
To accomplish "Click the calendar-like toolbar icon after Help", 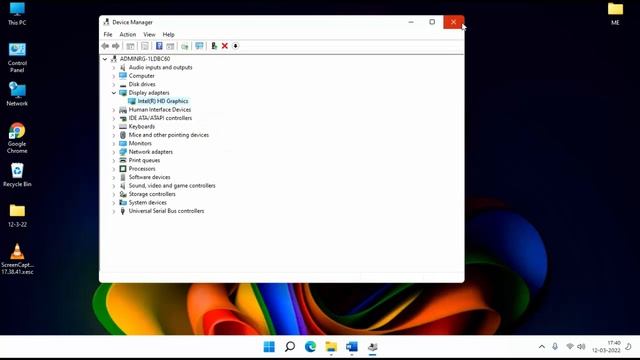I will [170, 46].
